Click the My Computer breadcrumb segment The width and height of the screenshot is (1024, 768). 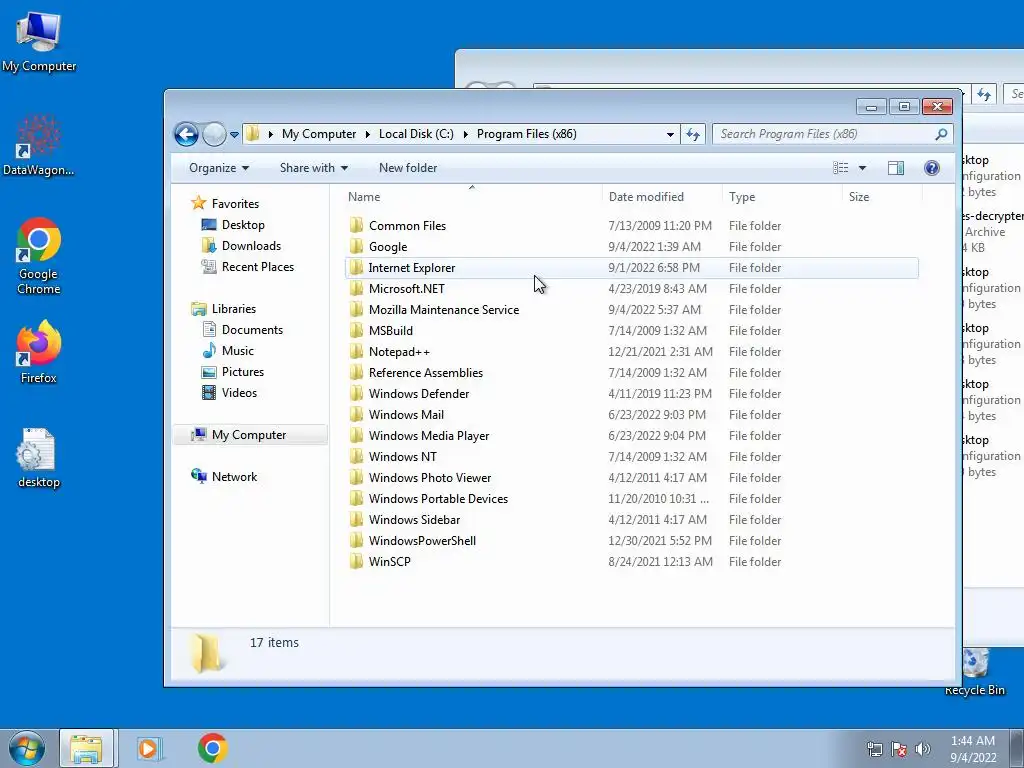(319, 134)
